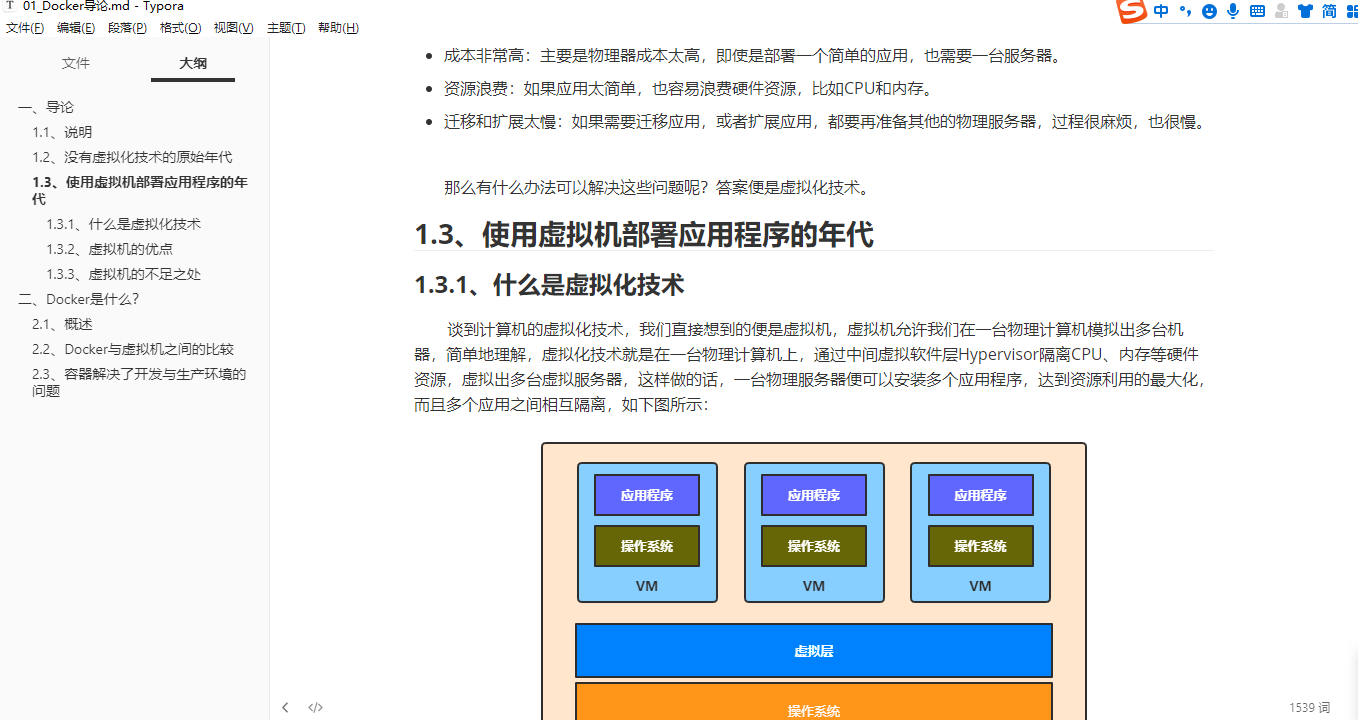The height and width of the screenshot is (720, 1358).
Task: Go to outline entry 1.3.2、虚拟机的优点
Action: (109, 249)
